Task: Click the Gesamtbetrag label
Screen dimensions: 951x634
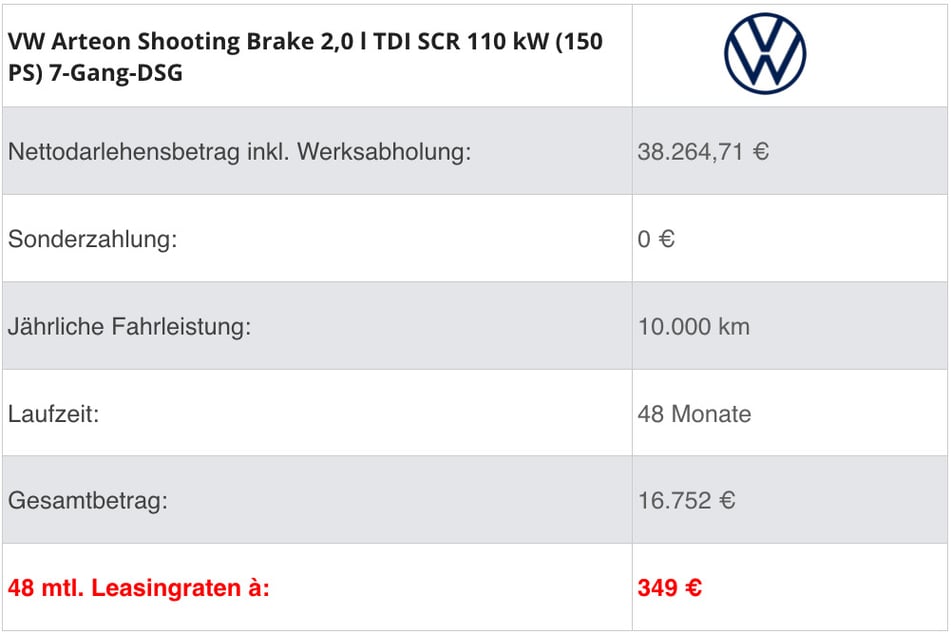Action: [87, 501]
